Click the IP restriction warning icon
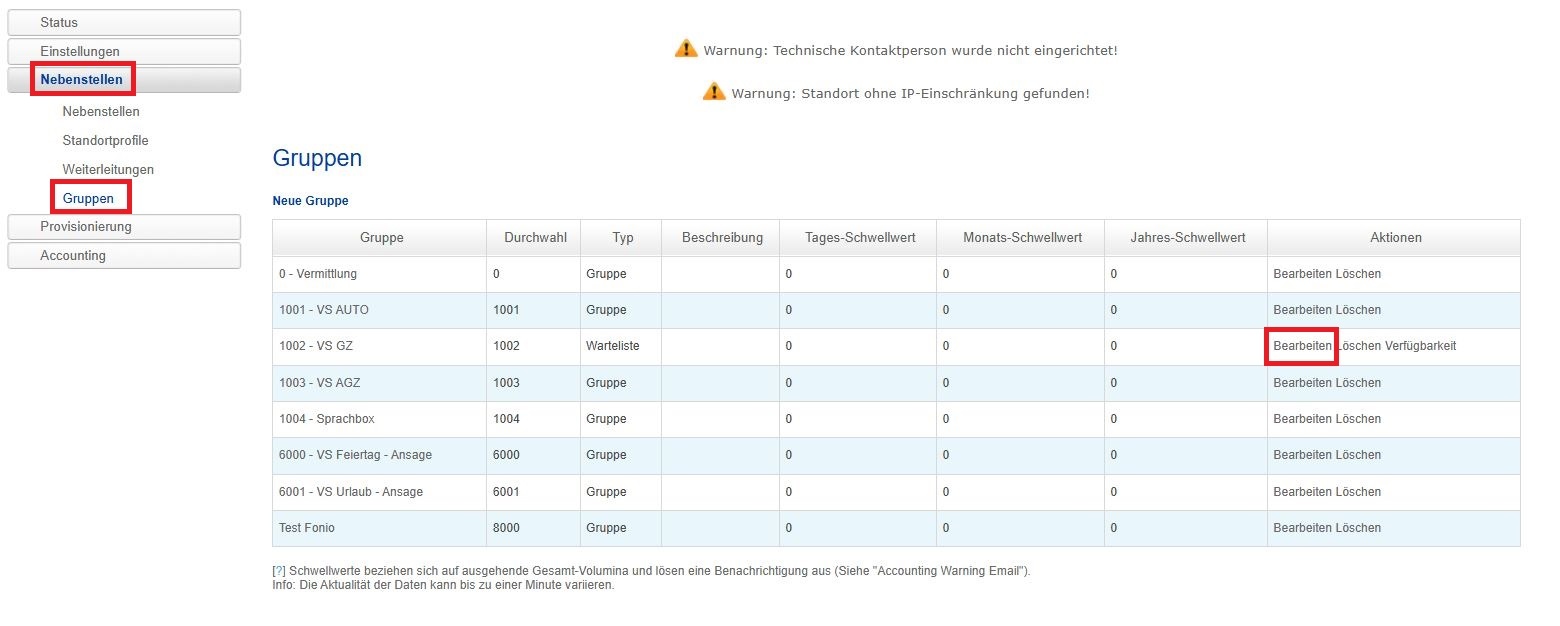 click(x=713, y=92)
